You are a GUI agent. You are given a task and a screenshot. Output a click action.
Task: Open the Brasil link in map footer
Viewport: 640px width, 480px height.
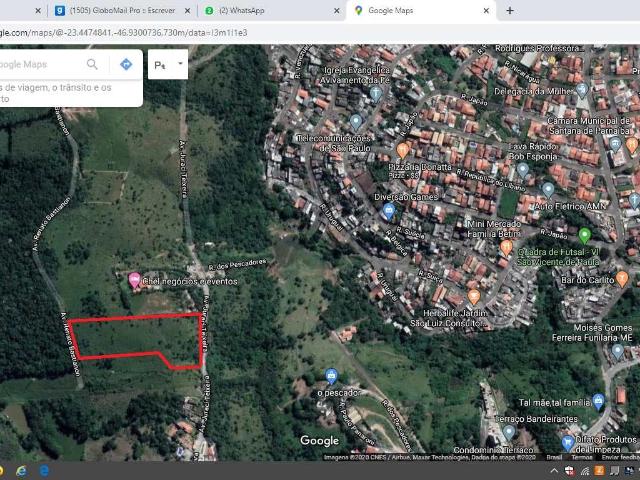tap(554, 457)
